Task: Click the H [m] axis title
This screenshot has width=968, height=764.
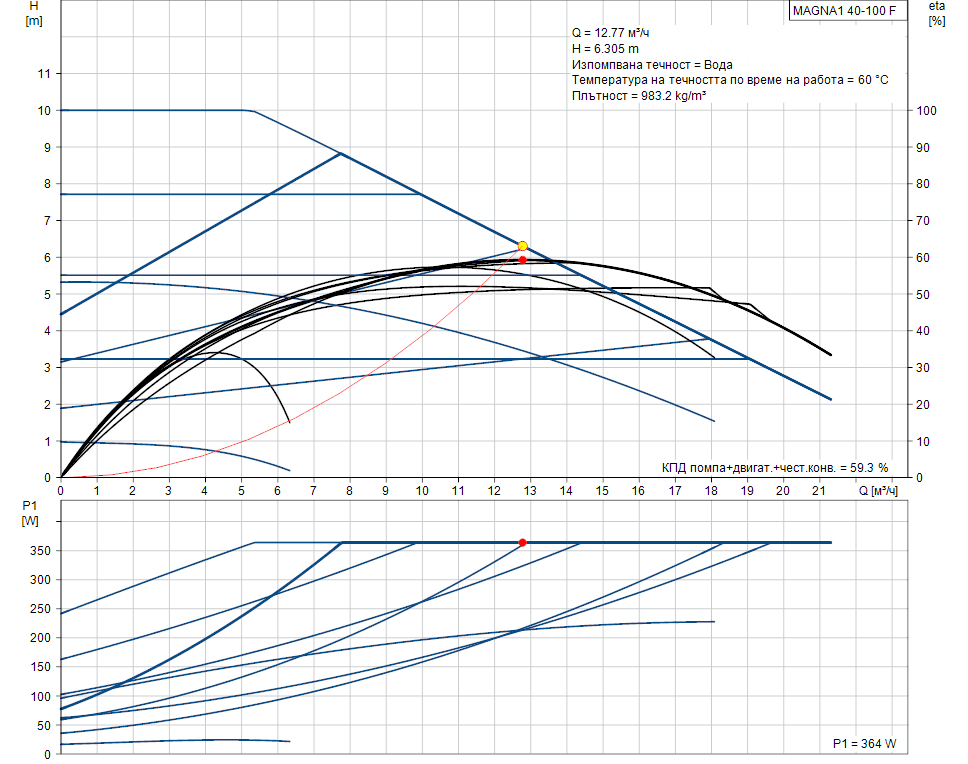Action: (x=33, y=13)
